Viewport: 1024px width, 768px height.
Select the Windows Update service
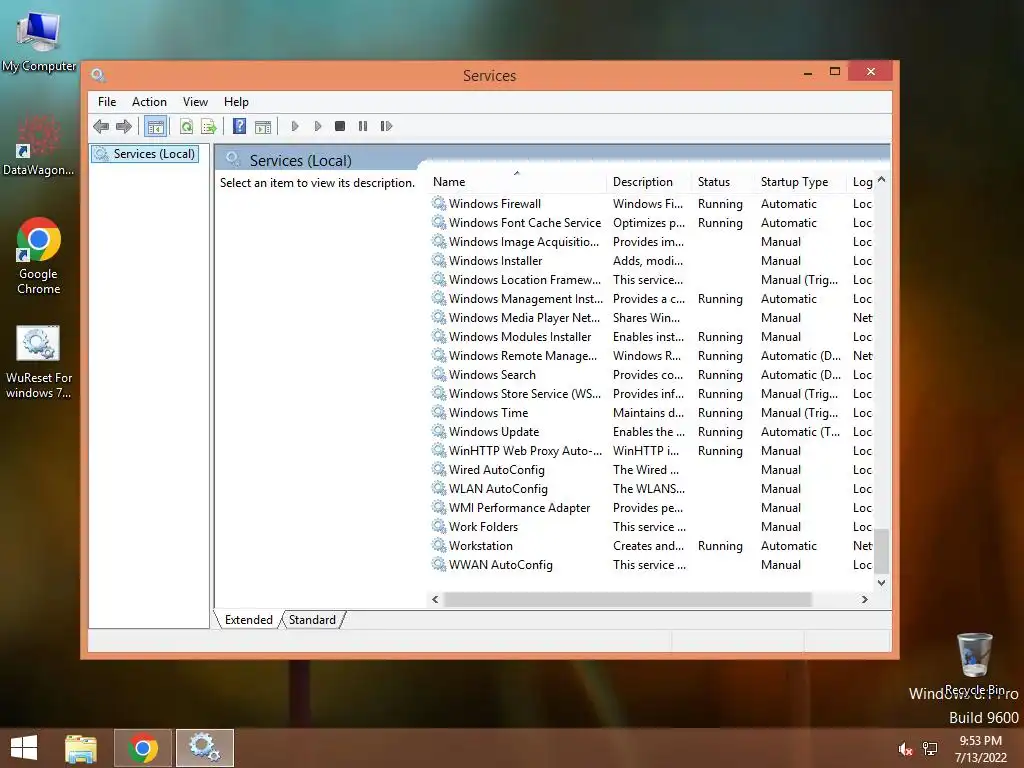(x=651, y=432)
